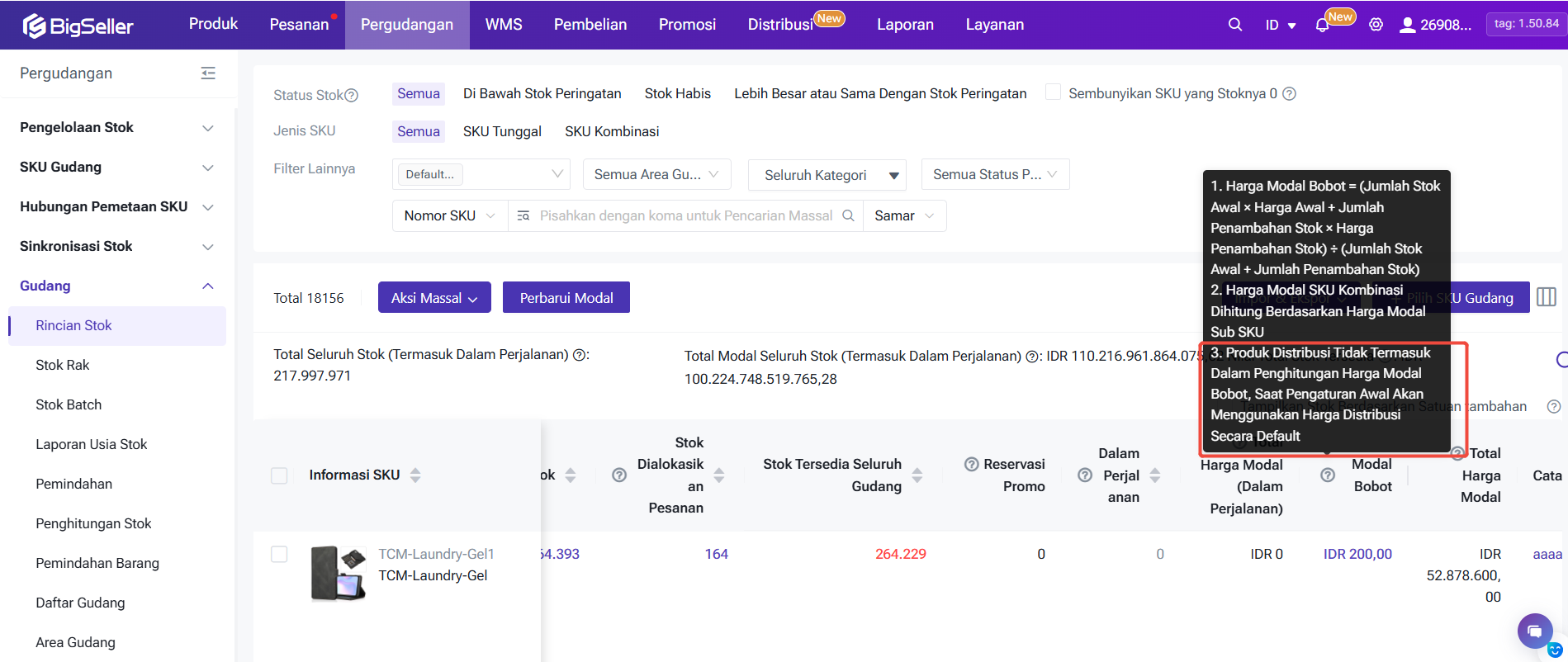
Task: Select the TCM-Laundry-Gel1 row checkbox
Action: point(279,554)
